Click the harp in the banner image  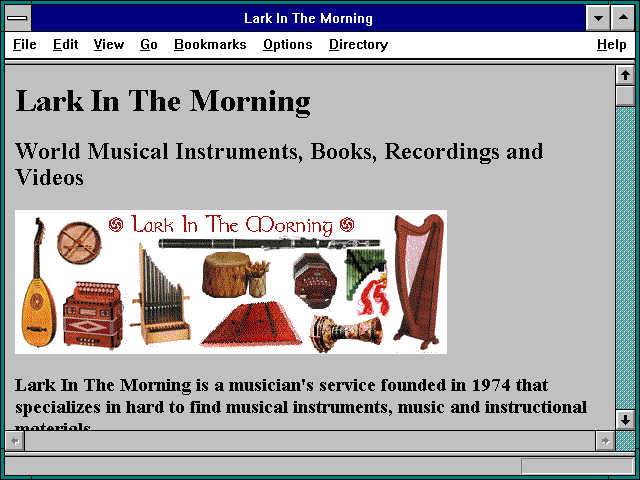(x=419, y=282)
